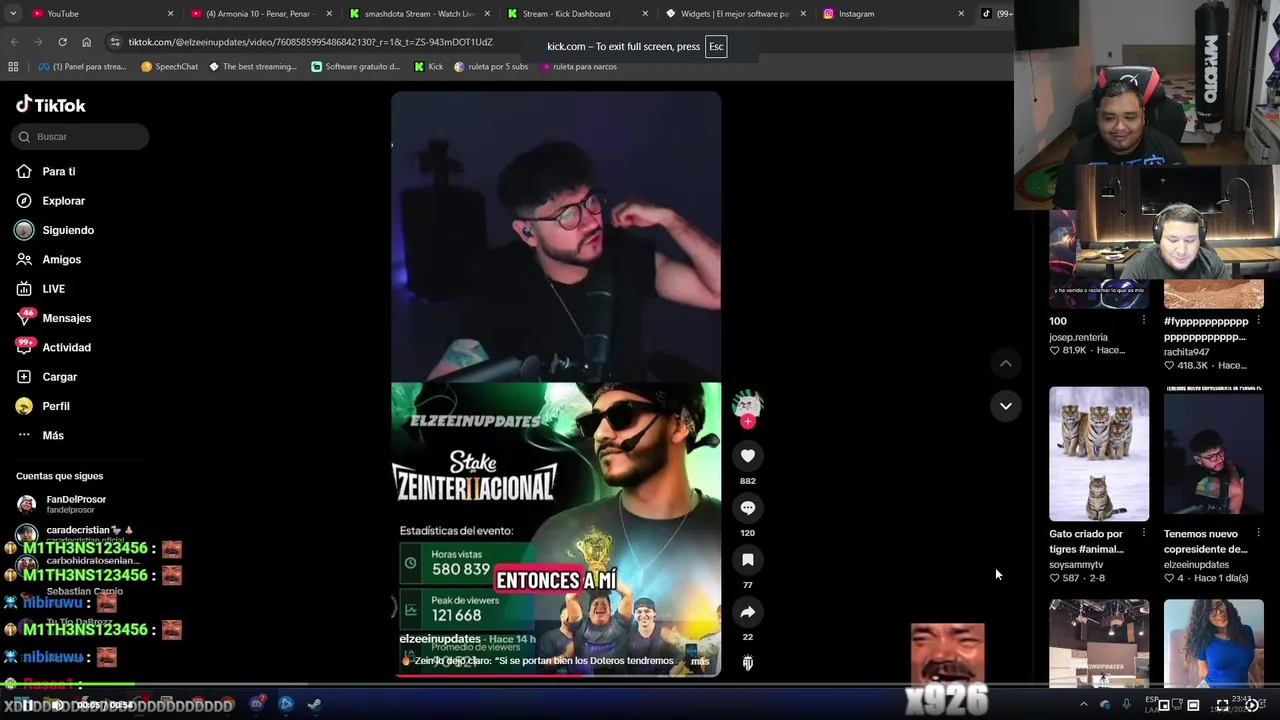
Task: Open the 'Gato criado por tigres' thumbnail
Action: point(1099,454)
